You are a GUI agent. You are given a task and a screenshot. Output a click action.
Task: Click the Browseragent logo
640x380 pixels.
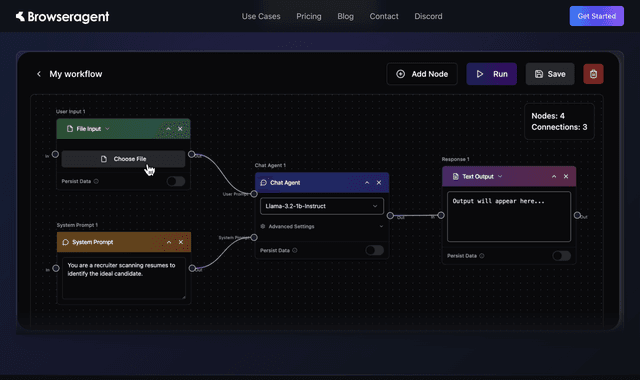click(62, 16)
